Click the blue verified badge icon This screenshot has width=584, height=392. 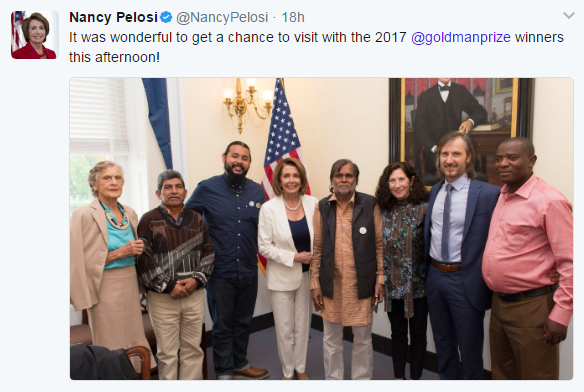point(166,17)
